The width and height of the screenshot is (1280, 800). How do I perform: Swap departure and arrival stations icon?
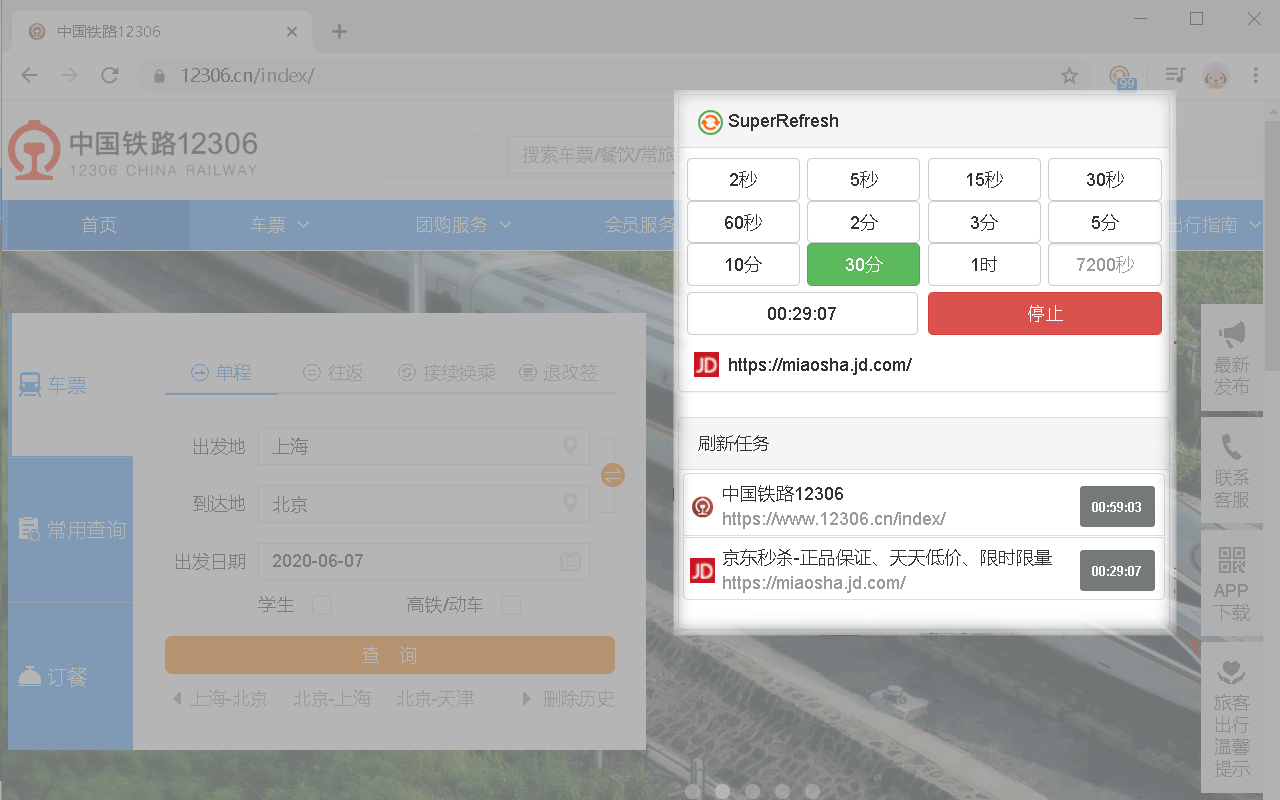[x=613, y=475]
